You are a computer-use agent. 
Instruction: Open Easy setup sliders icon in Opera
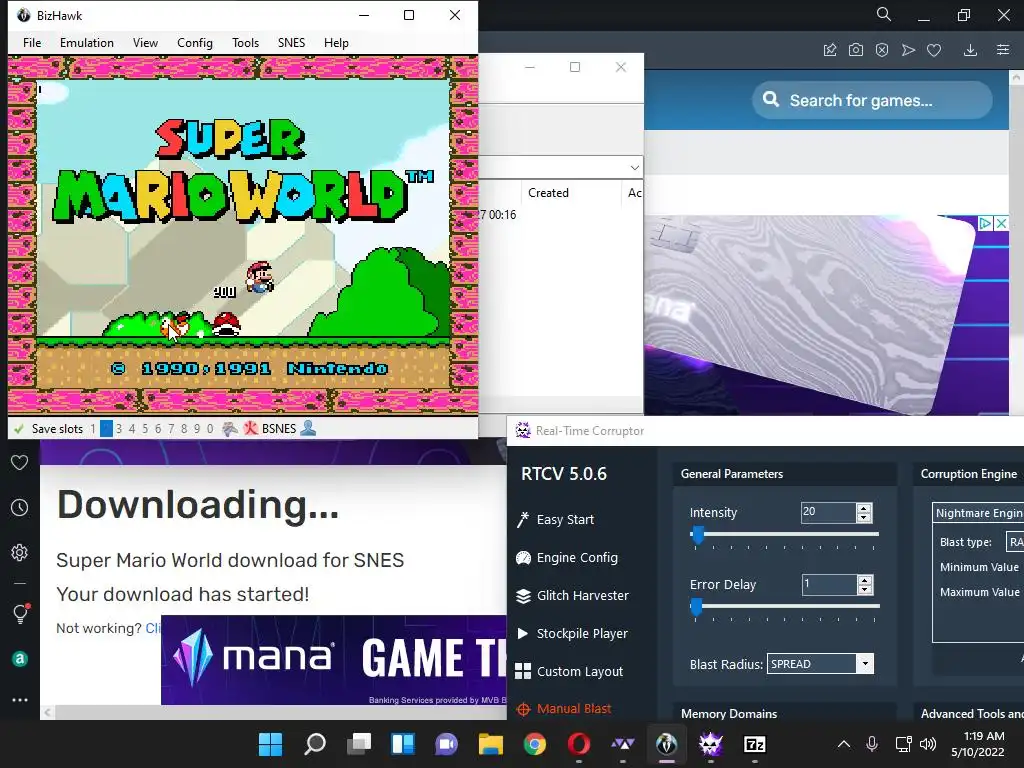tap(1002, 50)
